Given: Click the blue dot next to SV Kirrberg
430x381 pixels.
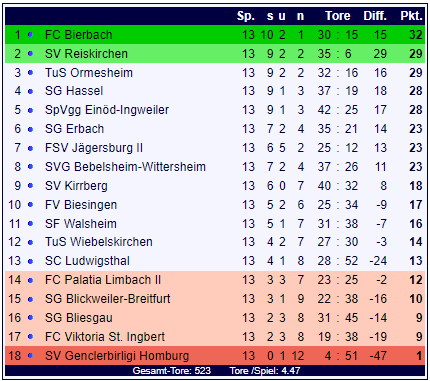Looking at the screenshot, I should pos(30,185).
